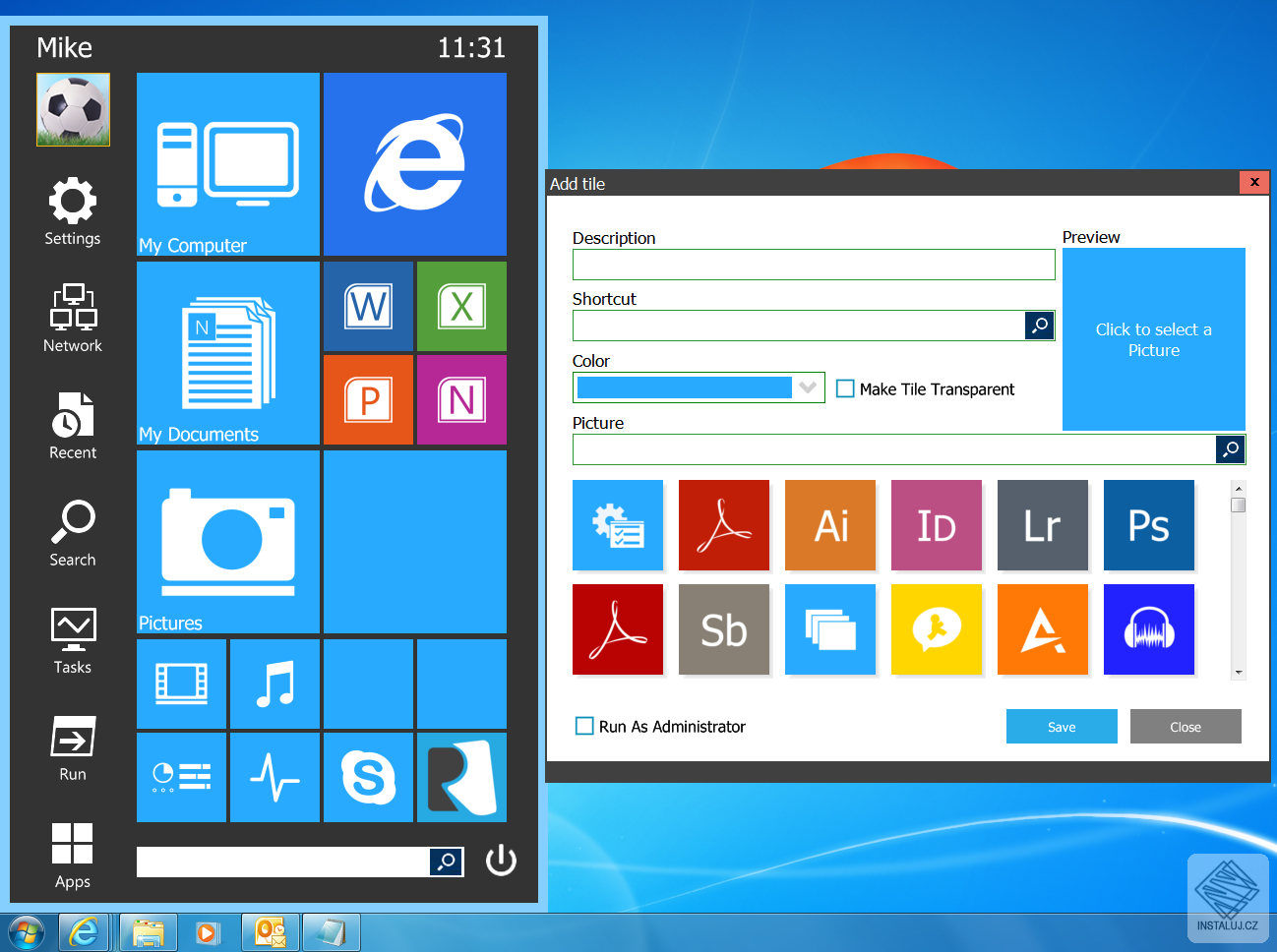Pick the InDesign tile icon
This screenshot has height=952, width=1277.
[937, 525]
